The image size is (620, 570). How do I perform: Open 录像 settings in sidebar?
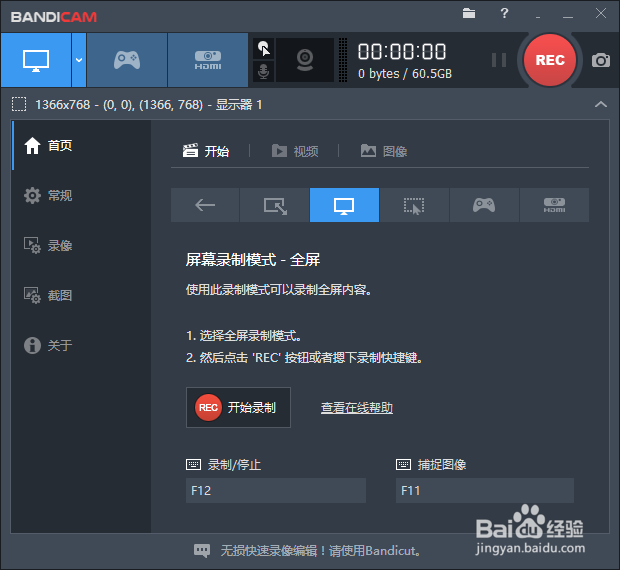click(81, 245)
